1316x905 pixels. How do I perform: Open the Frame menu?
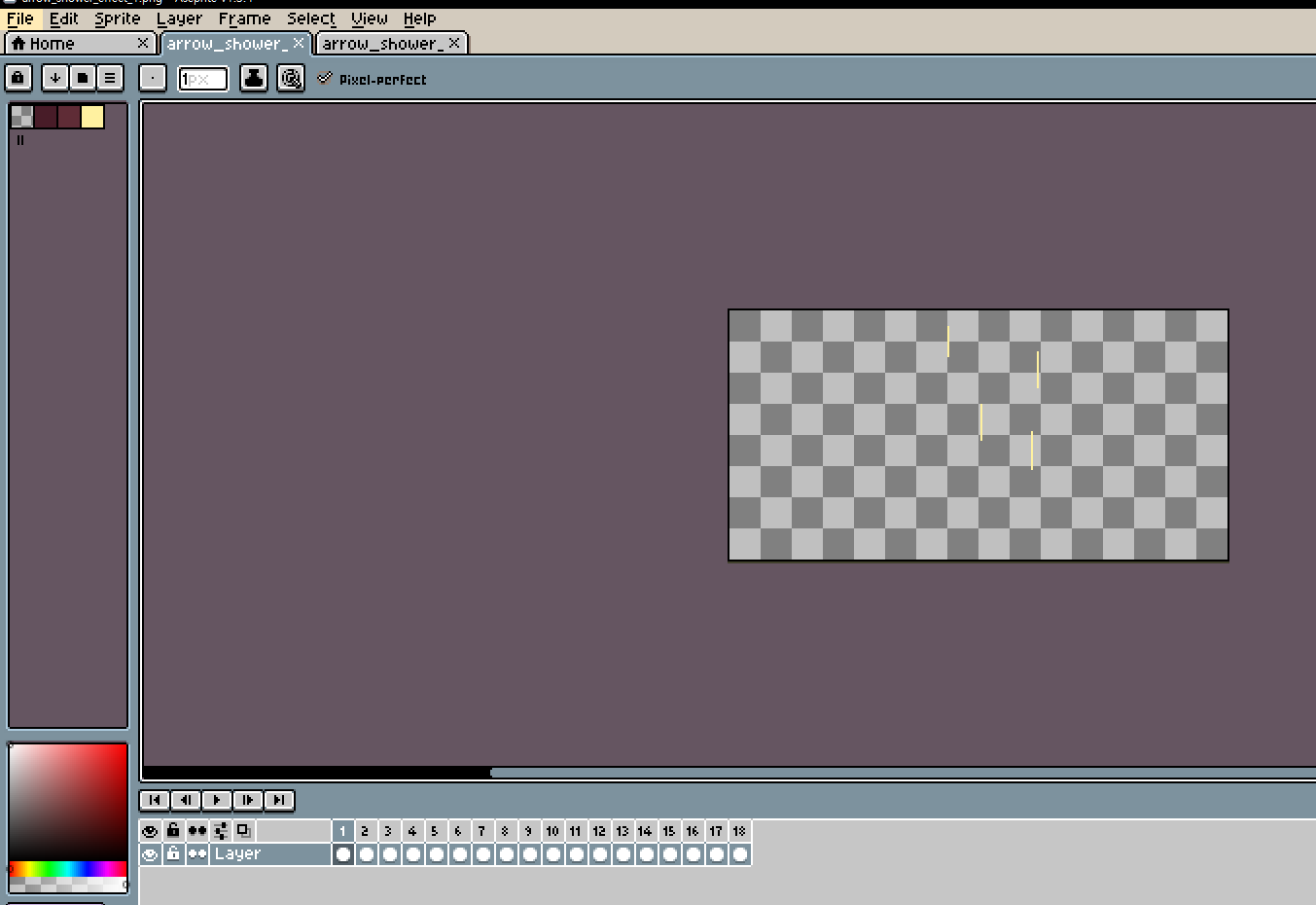(x=245, y=18)
